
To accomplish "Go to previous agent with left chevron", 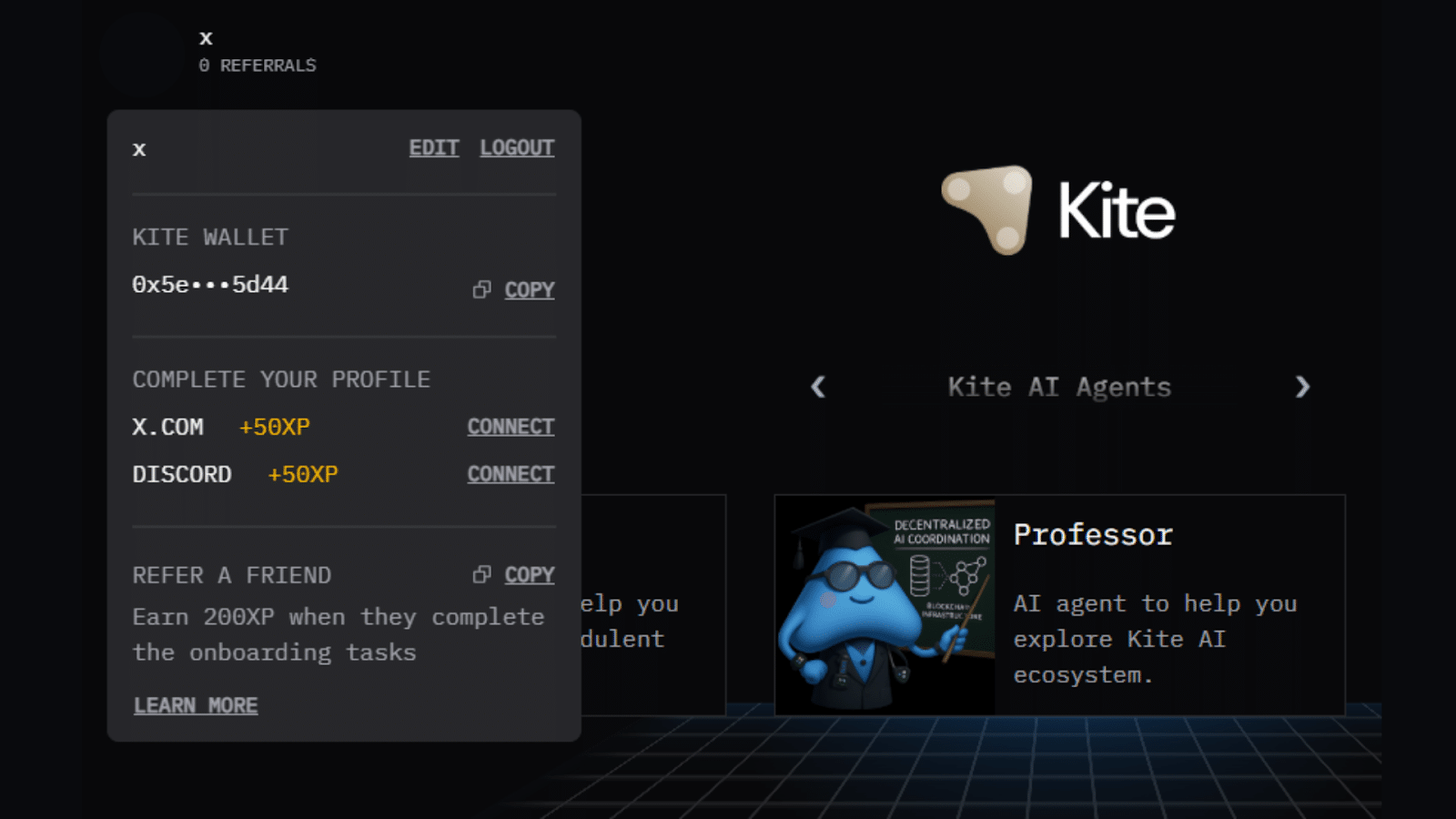I will tap(818, 387).
